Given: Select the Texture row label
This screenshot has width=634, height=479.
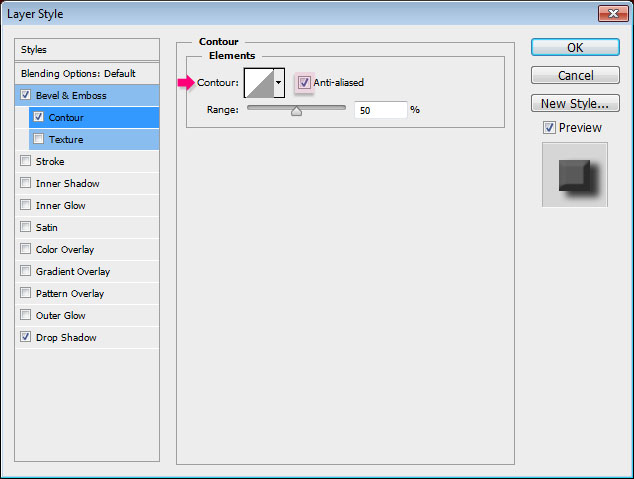Looking at the screenshot, I should (66, 139).
